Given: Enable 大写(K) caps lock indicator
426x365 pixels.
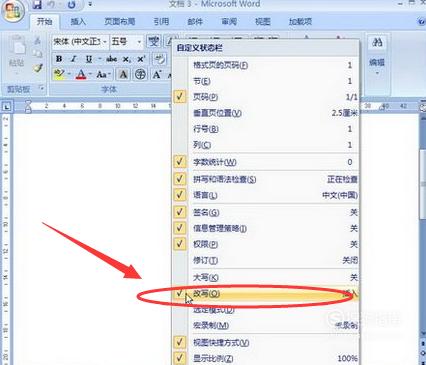Looking at the screenshot, I should [x=266, y=277].
